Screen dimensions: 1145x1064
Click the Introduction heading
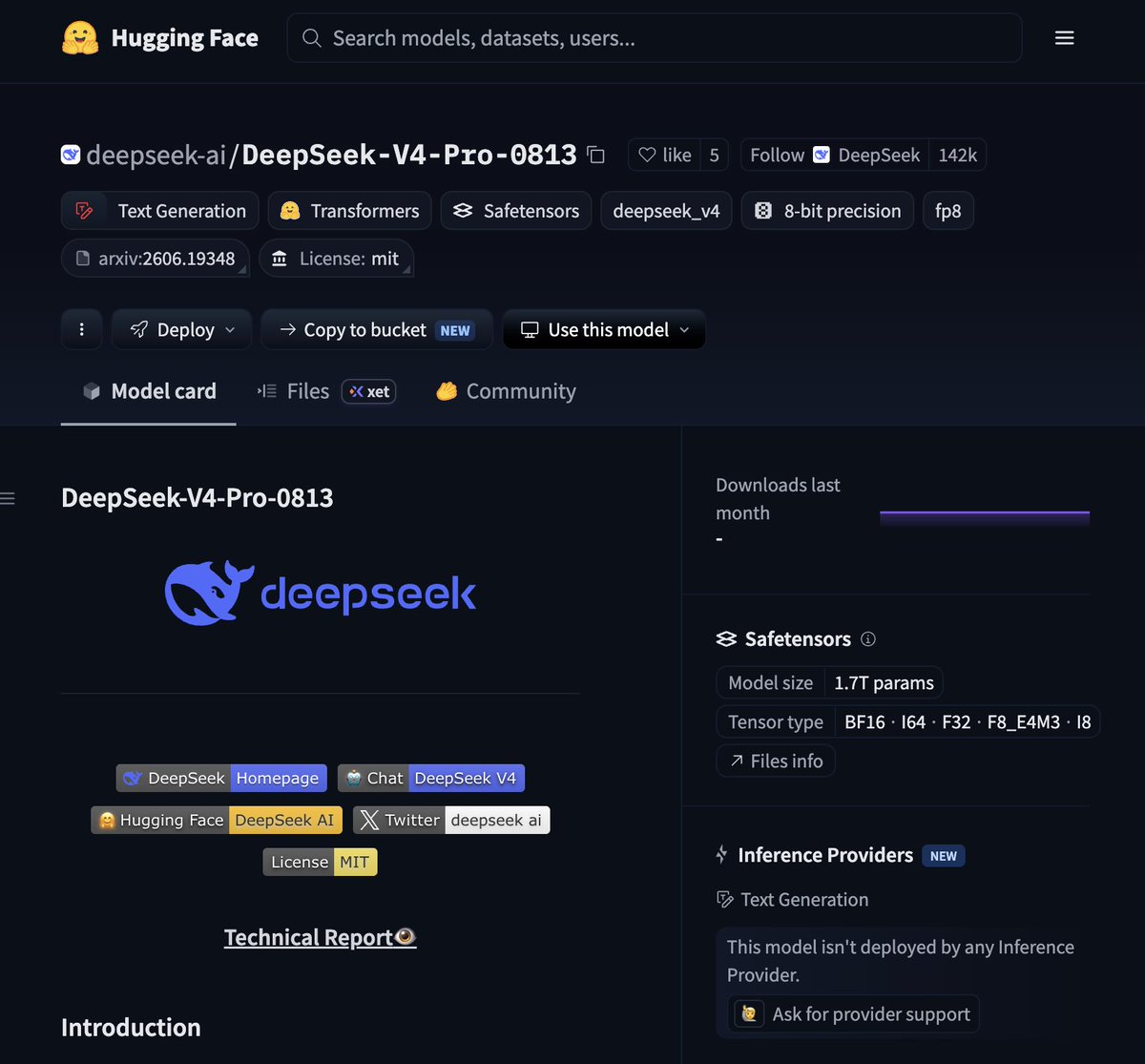tap(131, 1027)
